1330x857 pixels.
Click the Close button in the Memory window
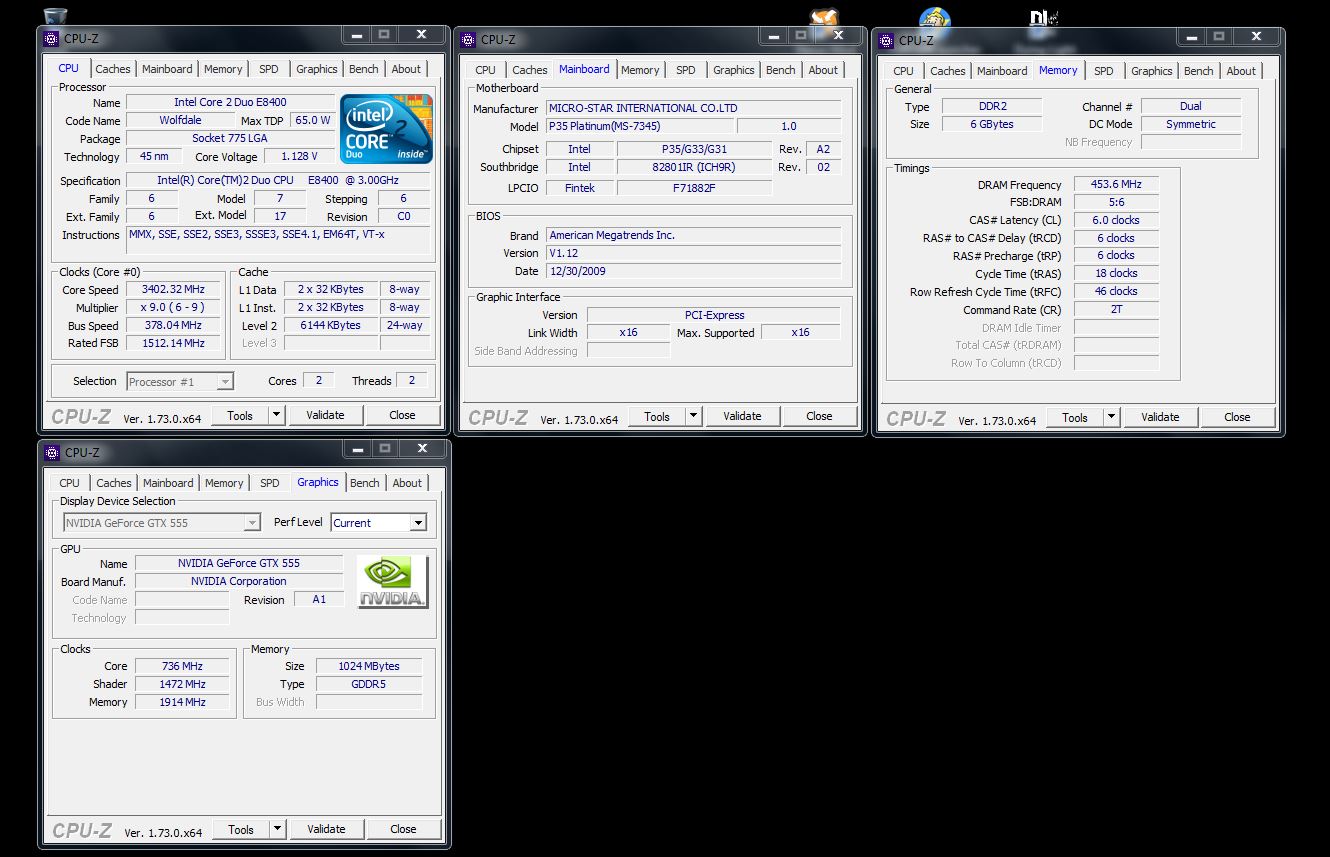1237,417
